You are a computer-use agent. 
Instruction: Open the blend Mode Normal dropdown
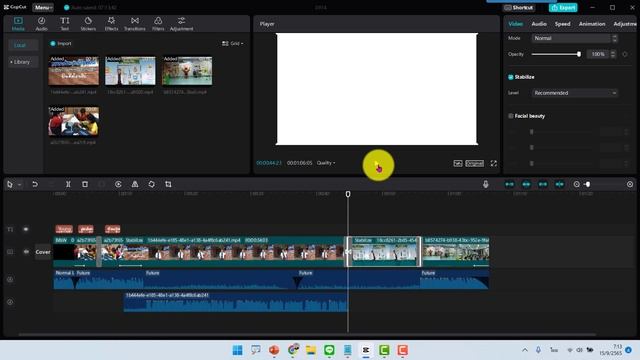coord(574,38)
